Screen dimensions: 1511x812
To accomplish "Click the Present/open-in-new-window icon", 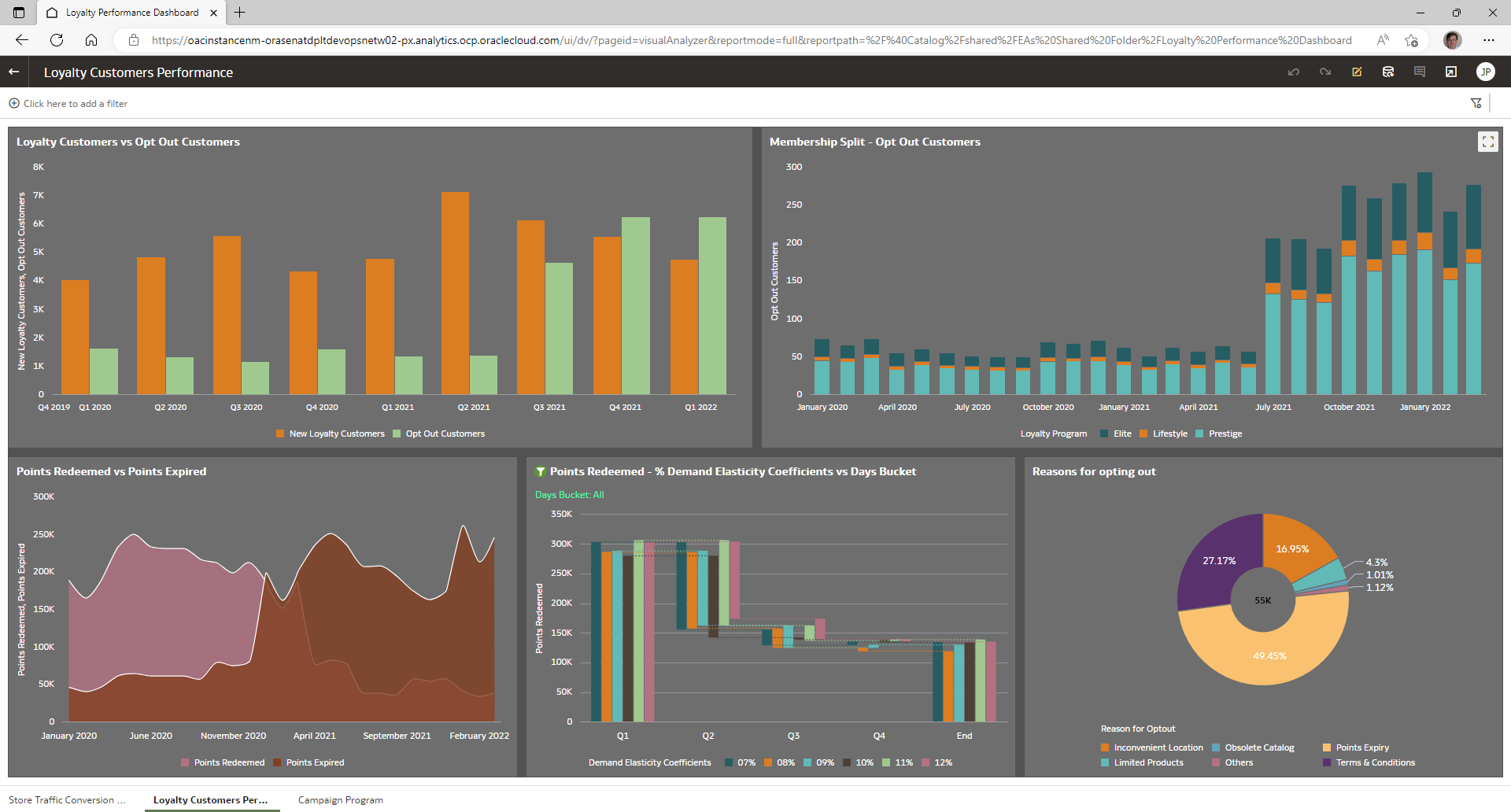I will [1450, 72].
